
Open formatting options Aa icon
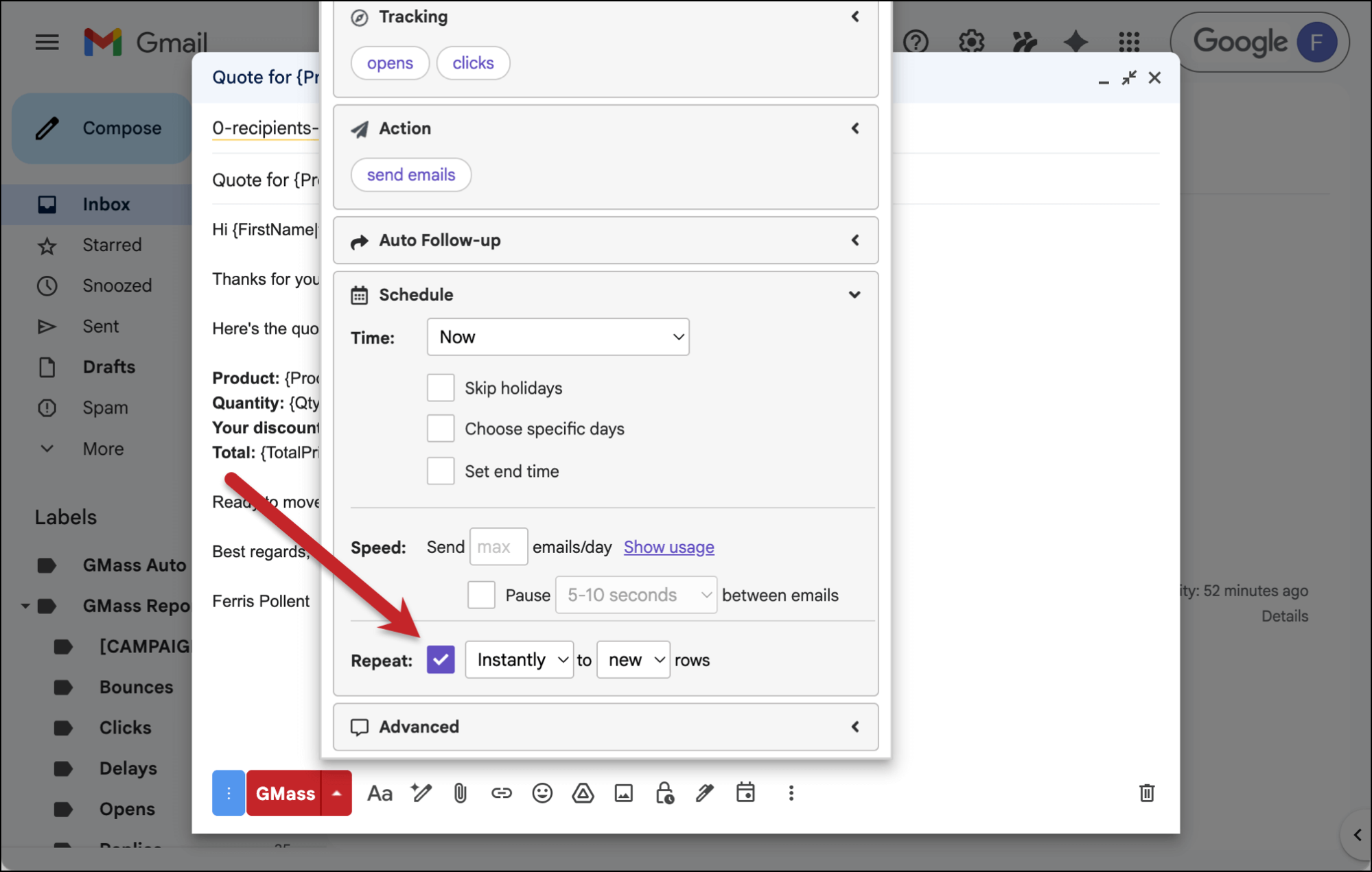380,794
